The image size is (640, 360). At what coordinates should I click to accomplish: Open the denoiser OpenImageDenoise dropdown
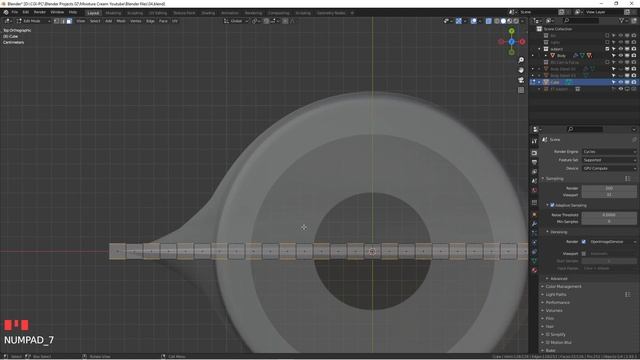612,242
